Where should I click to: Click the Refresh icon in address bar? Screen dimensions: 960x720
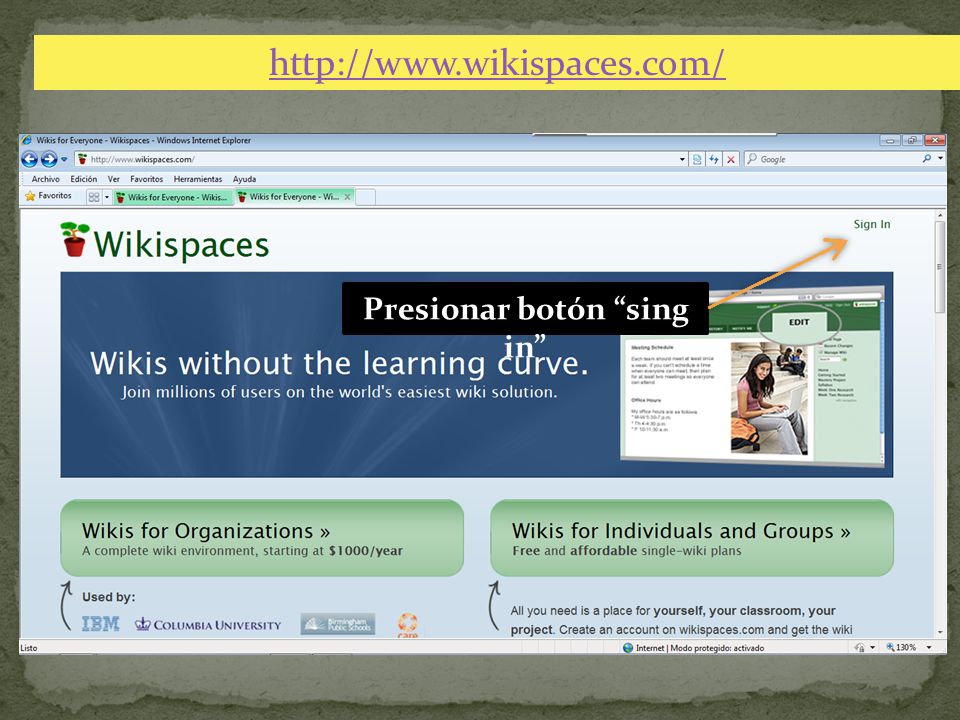(714, 159)
